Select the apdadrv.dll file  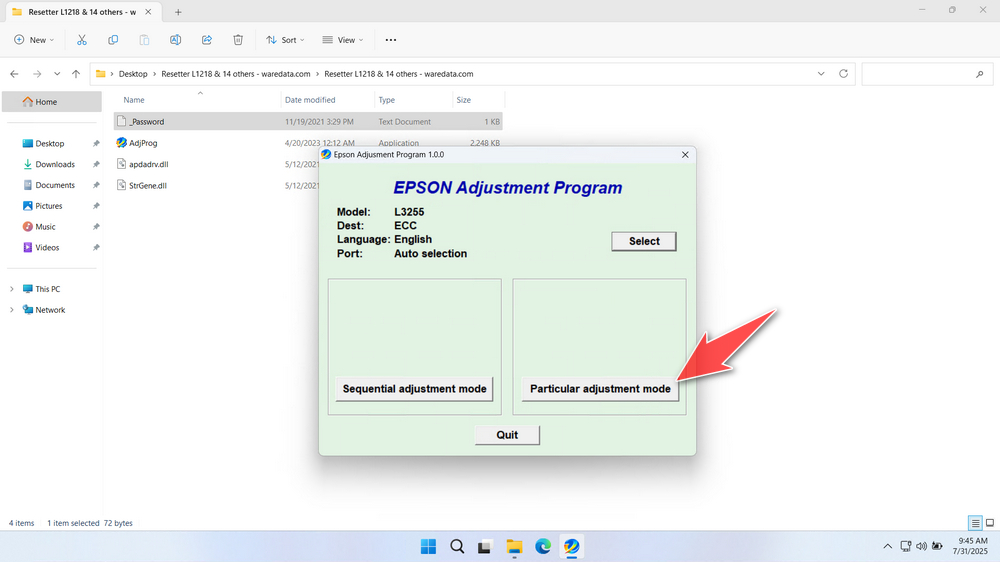click(149, 164)
